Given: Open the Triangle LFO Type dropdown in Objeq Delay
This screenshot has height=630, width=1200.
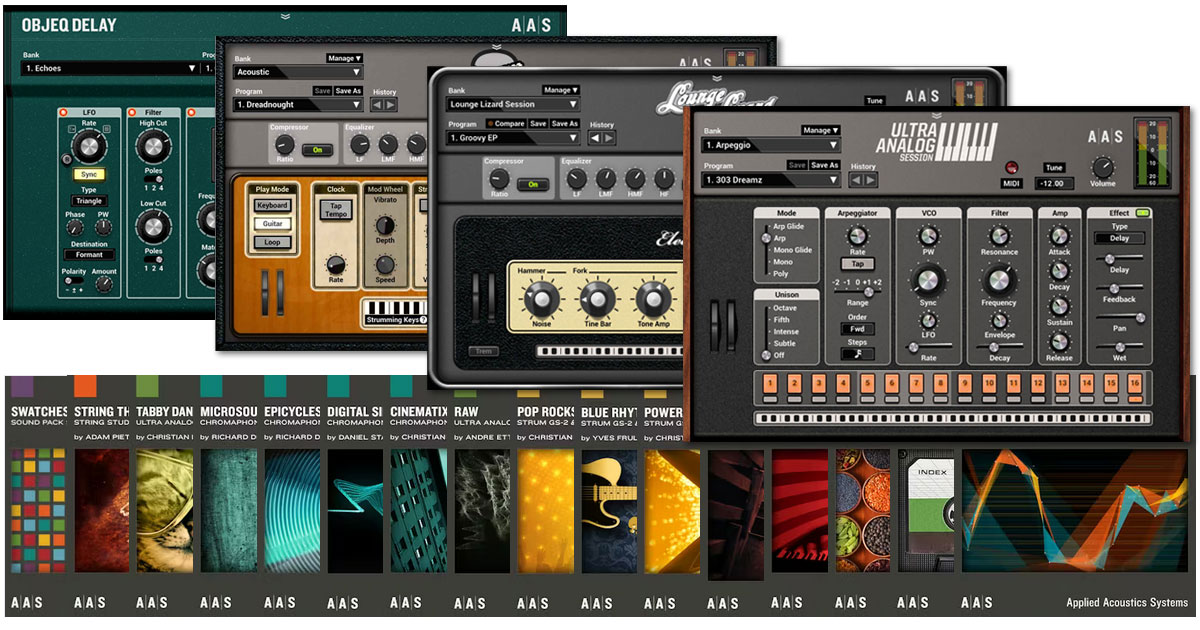Looking at the screenshot, I should tap(89, 201).
